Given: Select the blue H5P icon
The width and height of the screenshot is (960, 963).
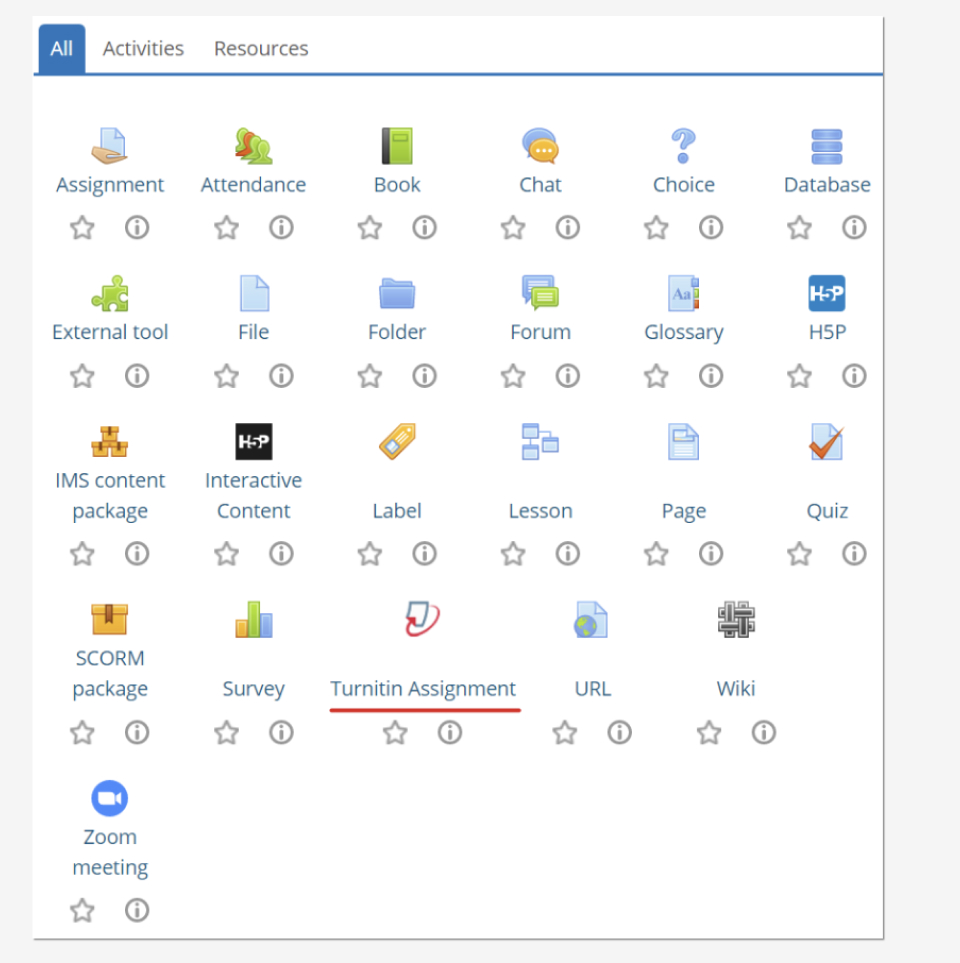Looking at the screenshot, I should pyautogui.click(x=827, y=294).
